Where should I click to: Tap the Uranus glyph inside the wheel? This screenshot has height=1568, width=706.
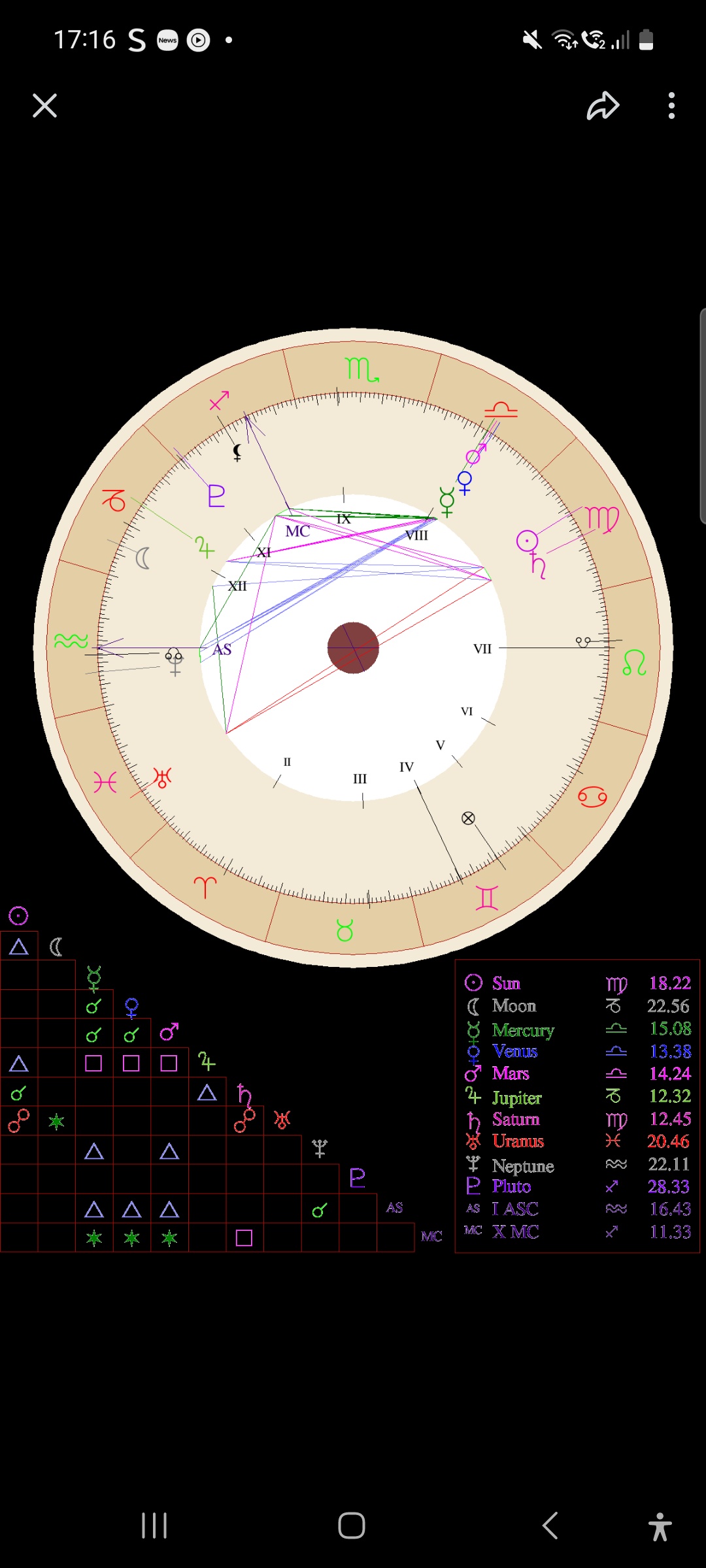(x=162, y=777)
